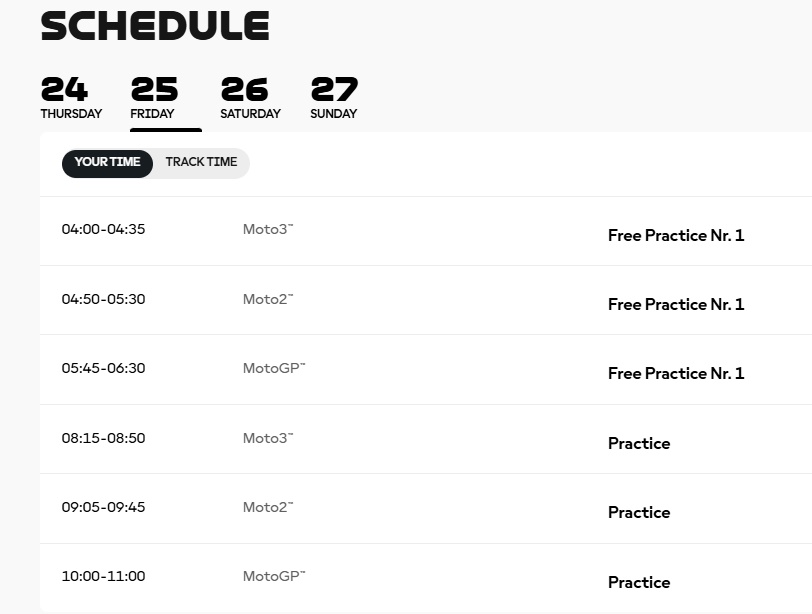The image size is (812, 614).
Task: Click the 10:00-11:00 time slot
Action: (x=103, y=576)
